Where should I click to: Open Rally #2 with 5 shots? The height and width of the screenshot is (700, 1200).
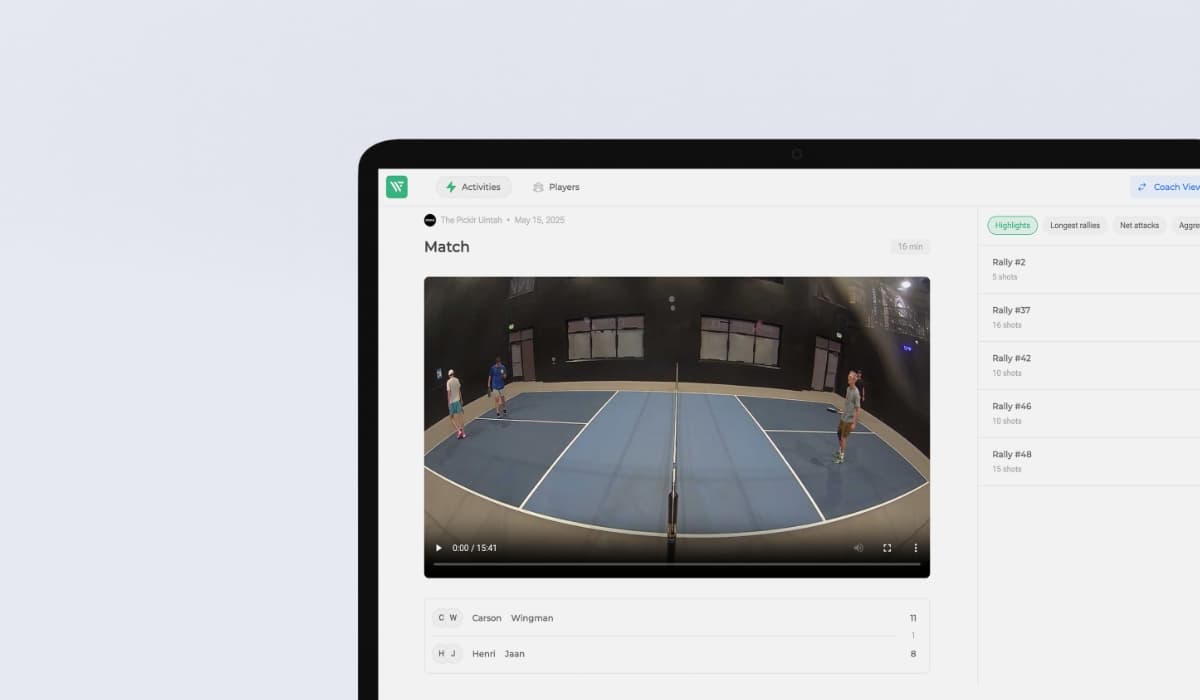(x=1090, y=268)
